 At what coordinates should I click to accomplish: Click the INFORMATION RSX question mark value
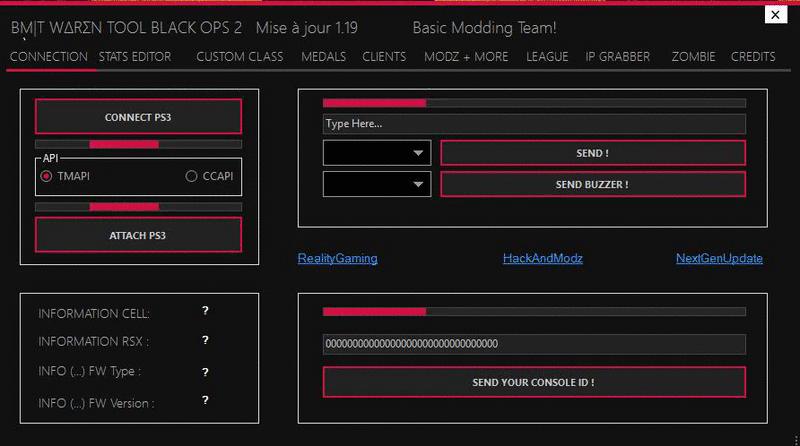(205, 340)
